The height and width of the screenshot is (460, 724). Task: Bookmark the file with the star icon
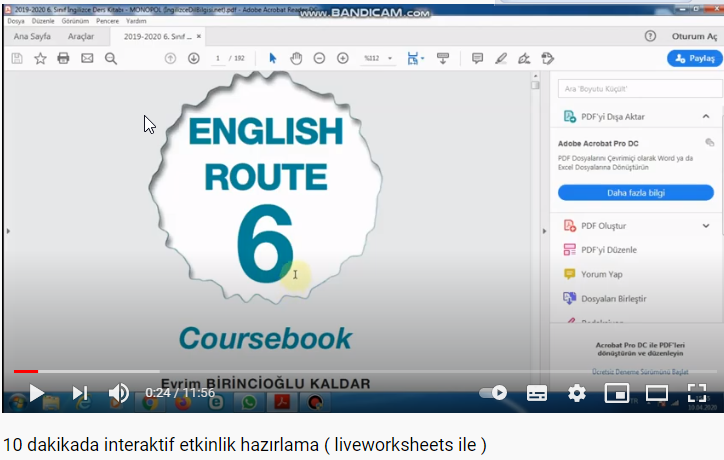40,58
